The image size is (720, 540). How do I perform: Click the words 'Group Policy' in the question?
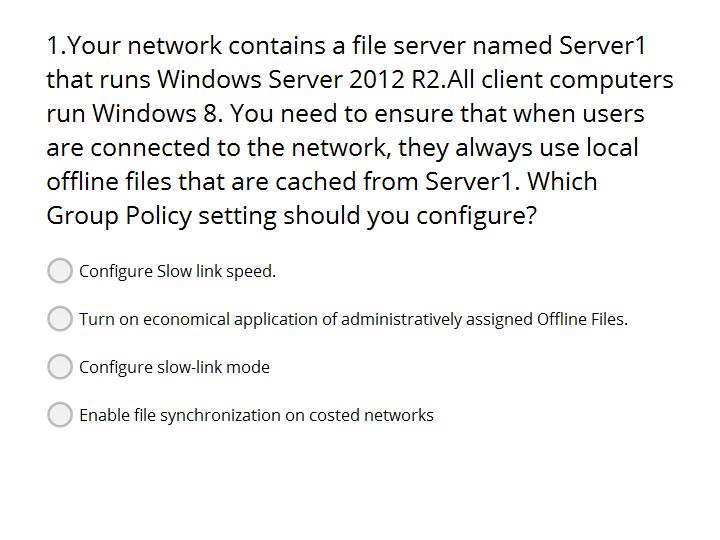(x=119, y=216)
